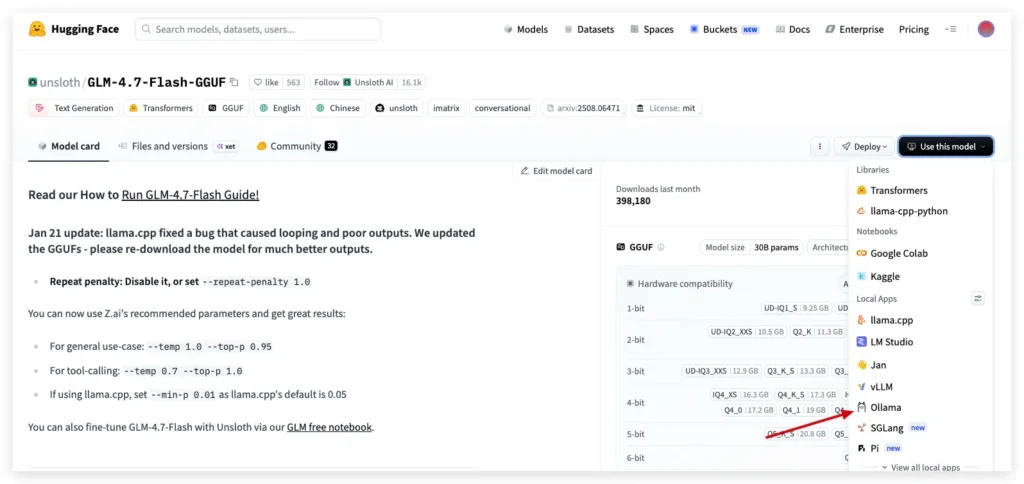Expand View all local apps
The image size is (1024, 484).
[x=920, y=468]
